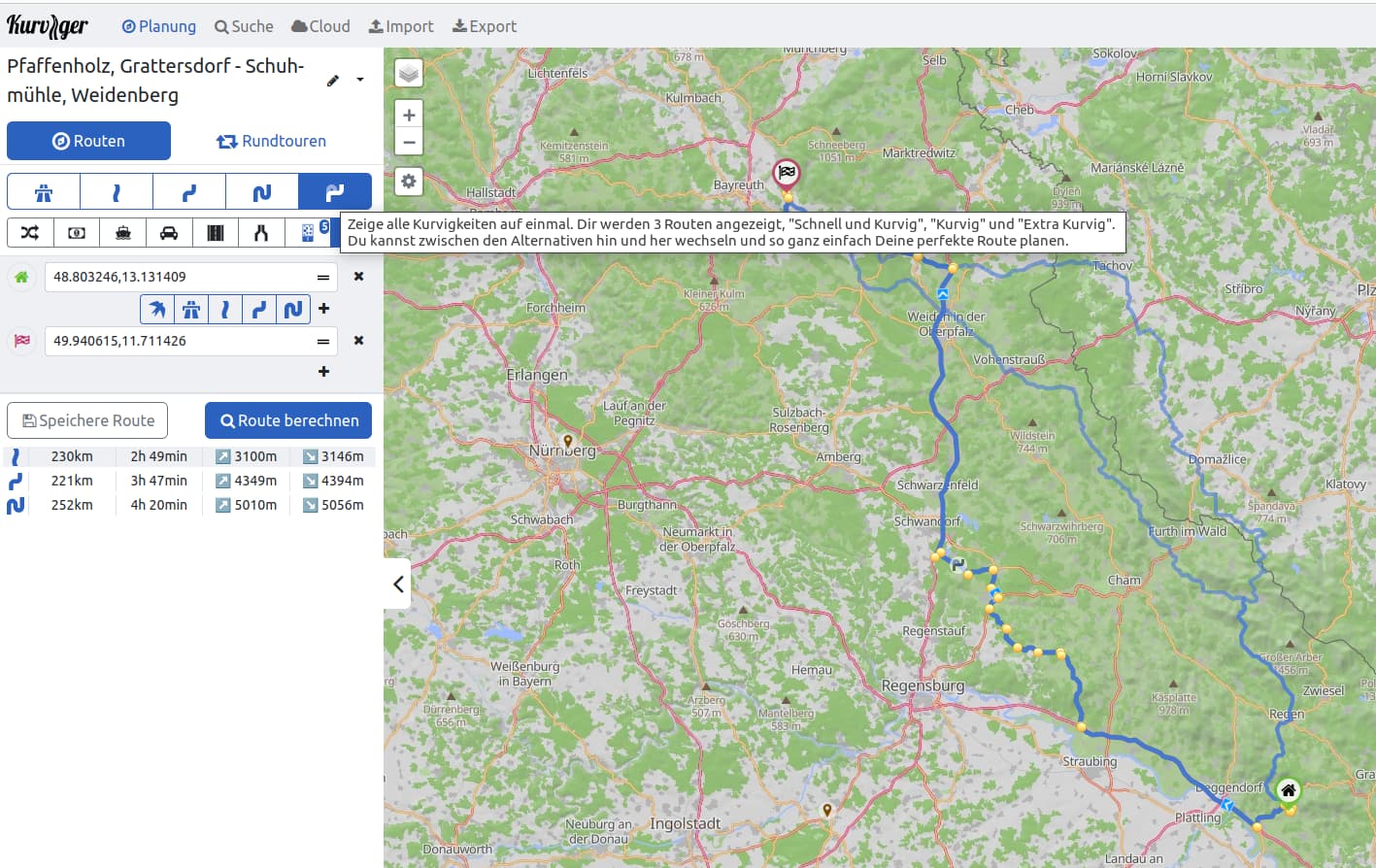Image resolution: width=1376 pixels, height=868 pixels.
Task: Toggle avoid unpaved roads option
Action: pyautogui.click(x=216, y=233)
